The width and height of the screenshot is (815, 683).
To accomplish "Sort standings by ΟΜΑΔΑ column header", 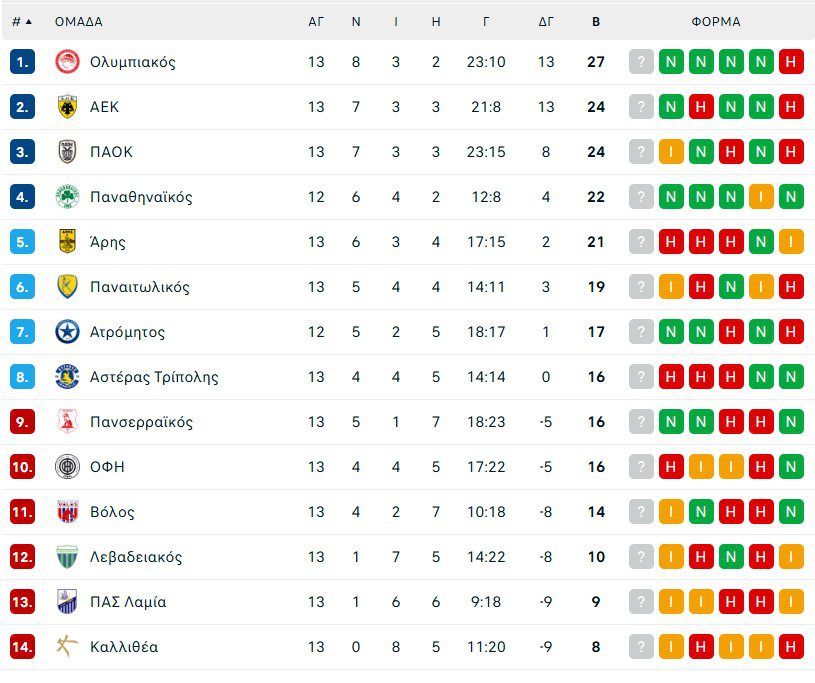I will (x=78, y=21).
